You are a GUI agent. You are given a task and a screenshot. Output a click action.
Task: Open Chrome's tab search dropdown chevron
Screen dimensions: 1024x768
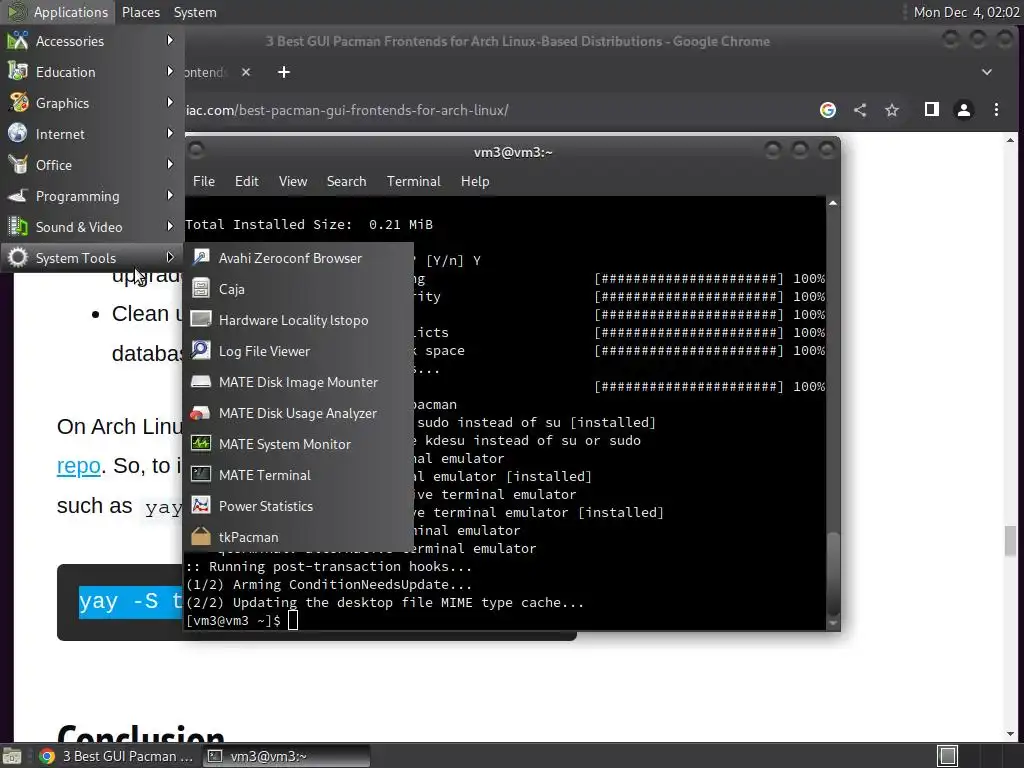(987, 72)
